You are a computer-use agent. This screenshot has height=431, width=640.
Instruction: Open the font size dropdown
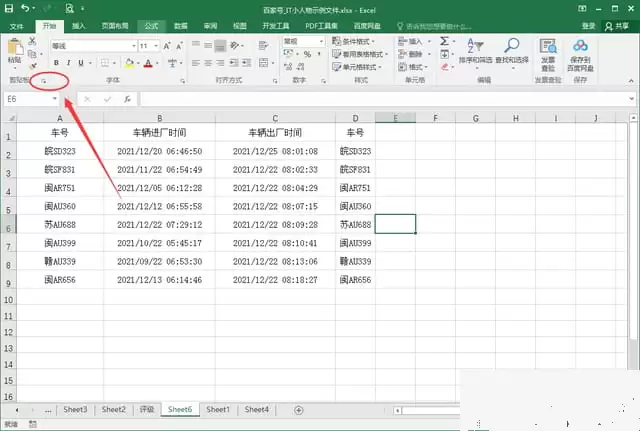click(x=156, y=46)
